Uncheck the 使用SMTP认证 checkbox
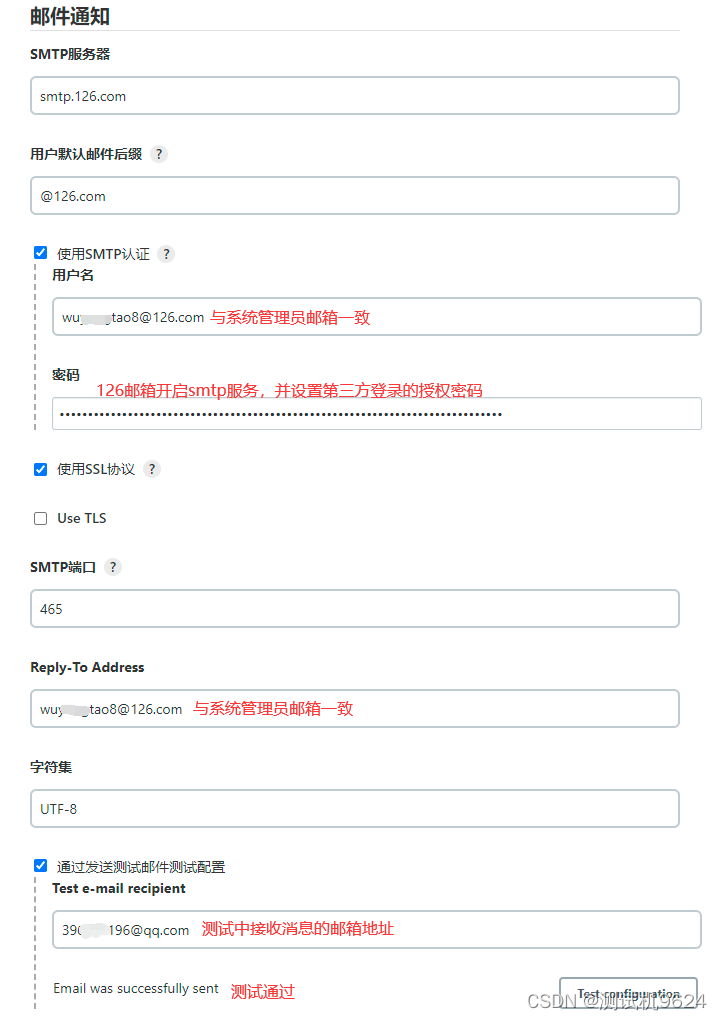 click(40, 253)
